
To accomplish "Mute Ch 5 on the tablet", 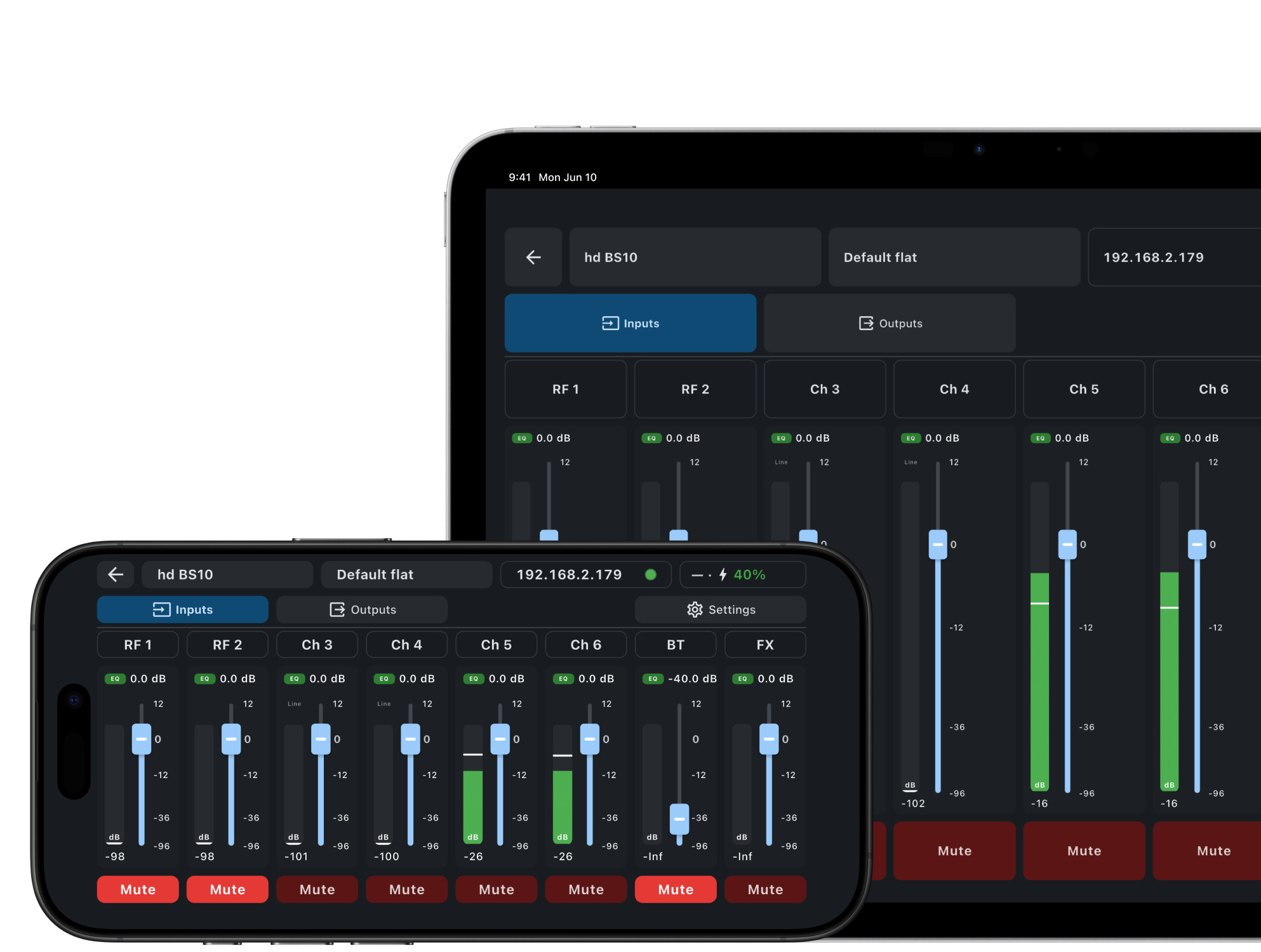I will pyautogui.click(x=1084, y=850).
